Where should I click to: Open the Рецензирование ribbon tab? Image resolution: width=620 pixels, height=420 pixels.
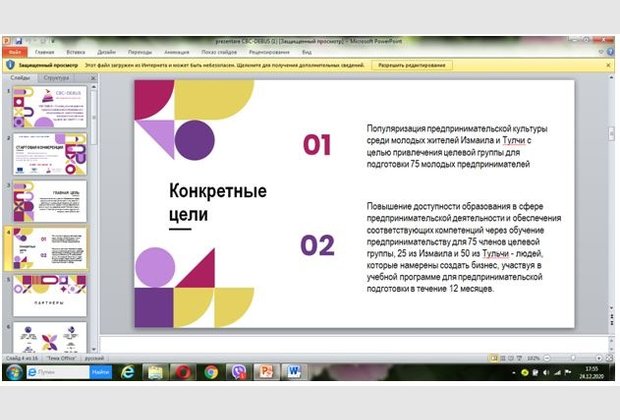point(269,52)
